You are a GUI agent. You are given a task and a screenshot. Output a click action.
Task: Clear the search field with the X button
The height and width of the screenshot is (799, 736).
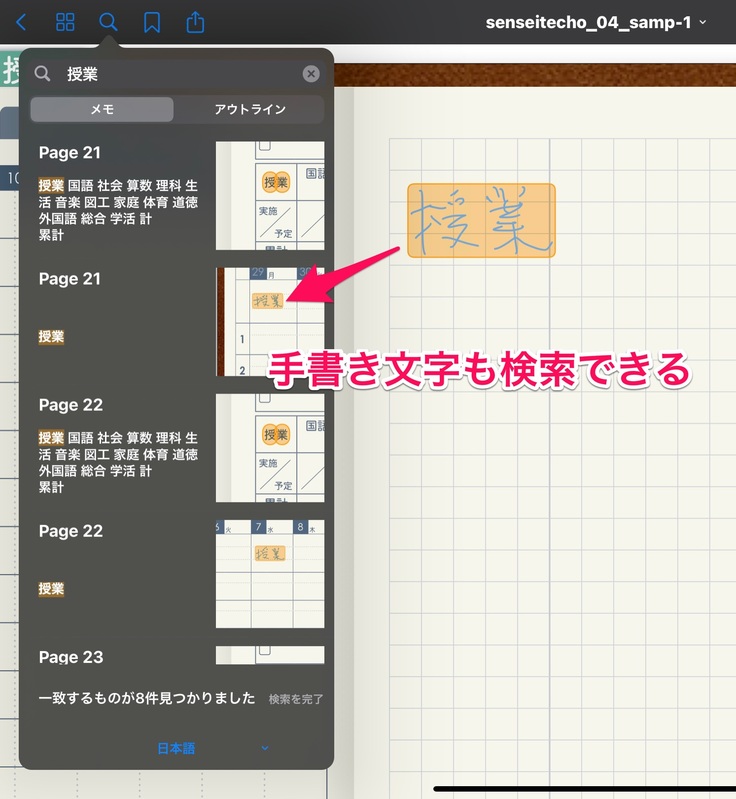coord(311,74)
